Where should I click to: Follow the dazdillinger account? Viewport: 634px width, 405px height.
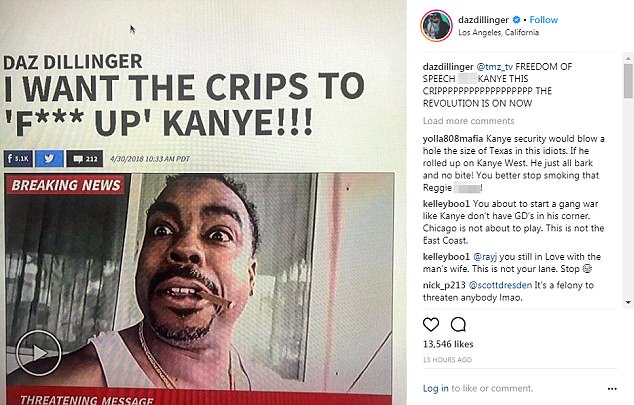(x=543, y=19)
